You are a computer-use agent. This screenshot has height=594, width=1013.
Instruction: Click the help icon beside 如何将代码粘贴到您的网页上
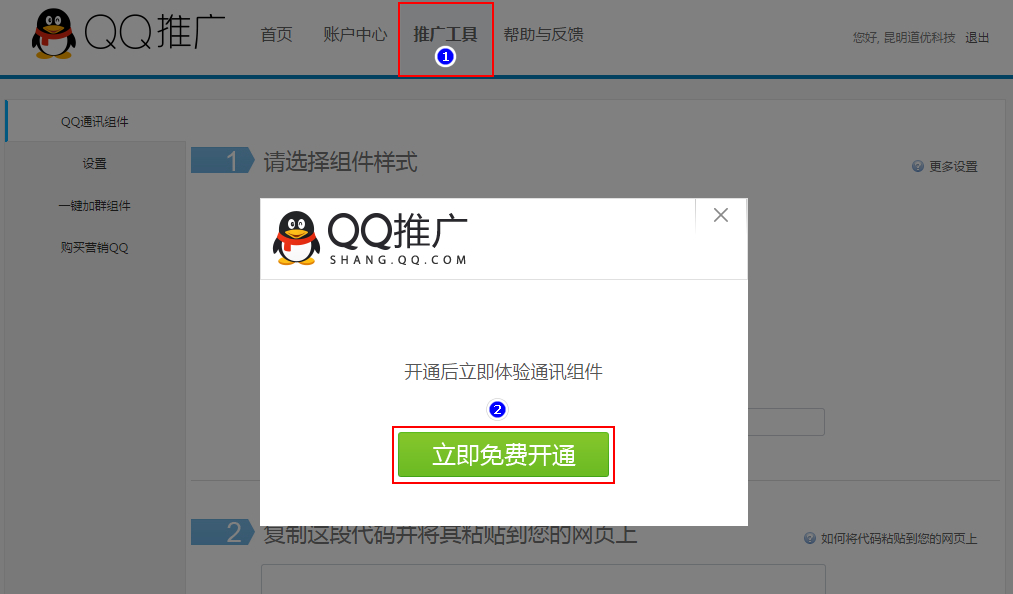pyautogui.click(x=809, y=538)
